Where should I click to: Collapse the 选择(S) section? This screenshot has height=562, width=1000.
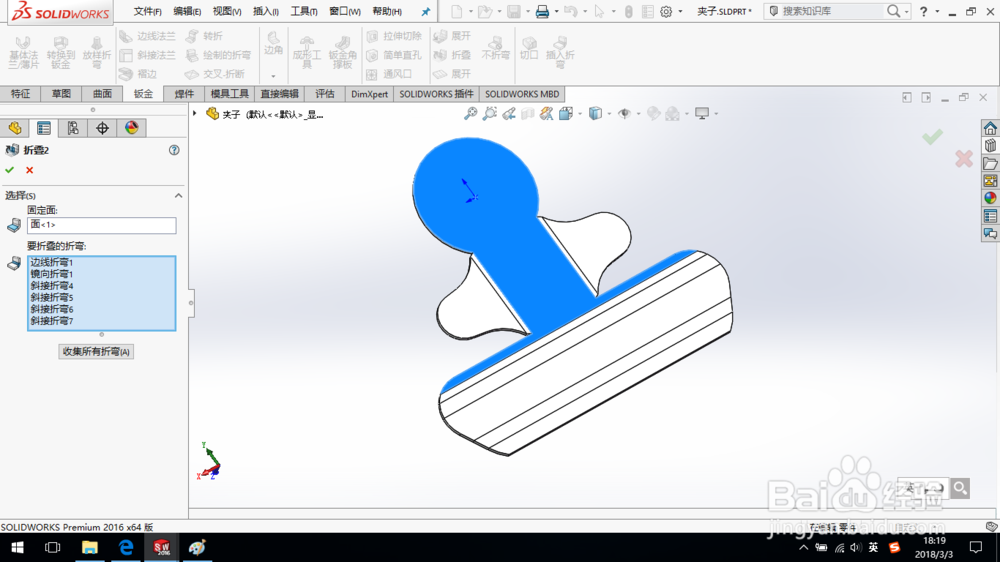click(179, 196)
